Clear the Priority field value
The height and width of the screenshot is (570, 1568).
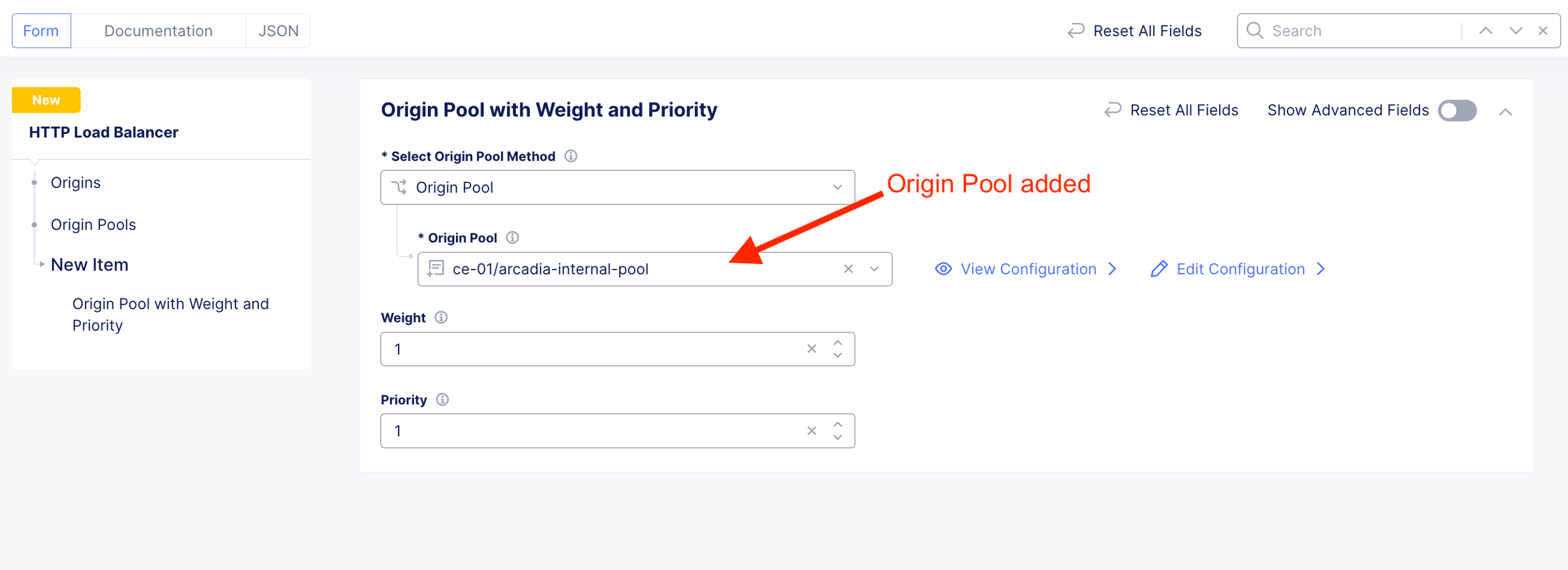pyautogui.click(x=811, y=431)
